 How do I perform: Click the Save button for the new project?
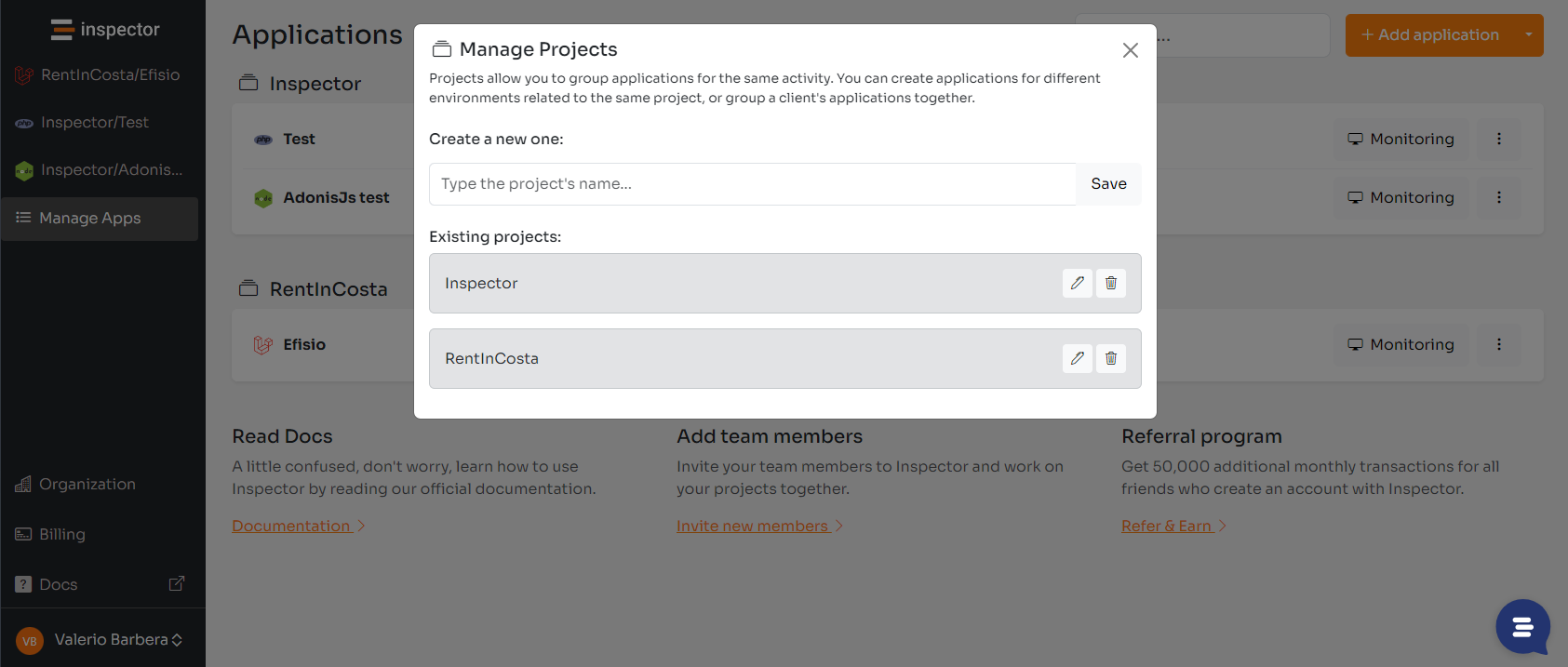1108,183
